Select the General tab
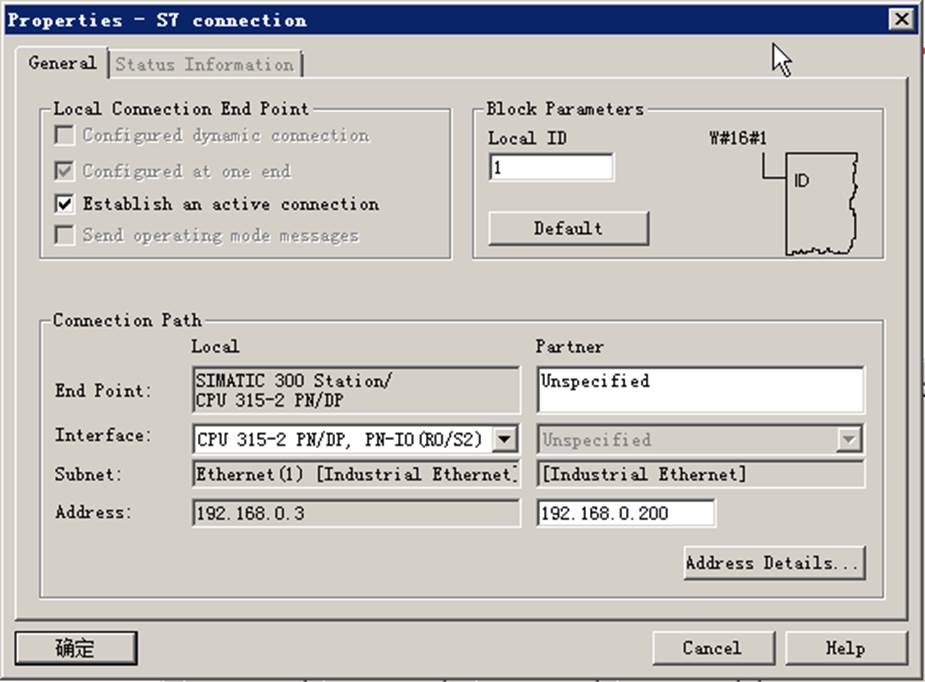The height and width of the screenshot is (682, 925). [x=63, y=63]
